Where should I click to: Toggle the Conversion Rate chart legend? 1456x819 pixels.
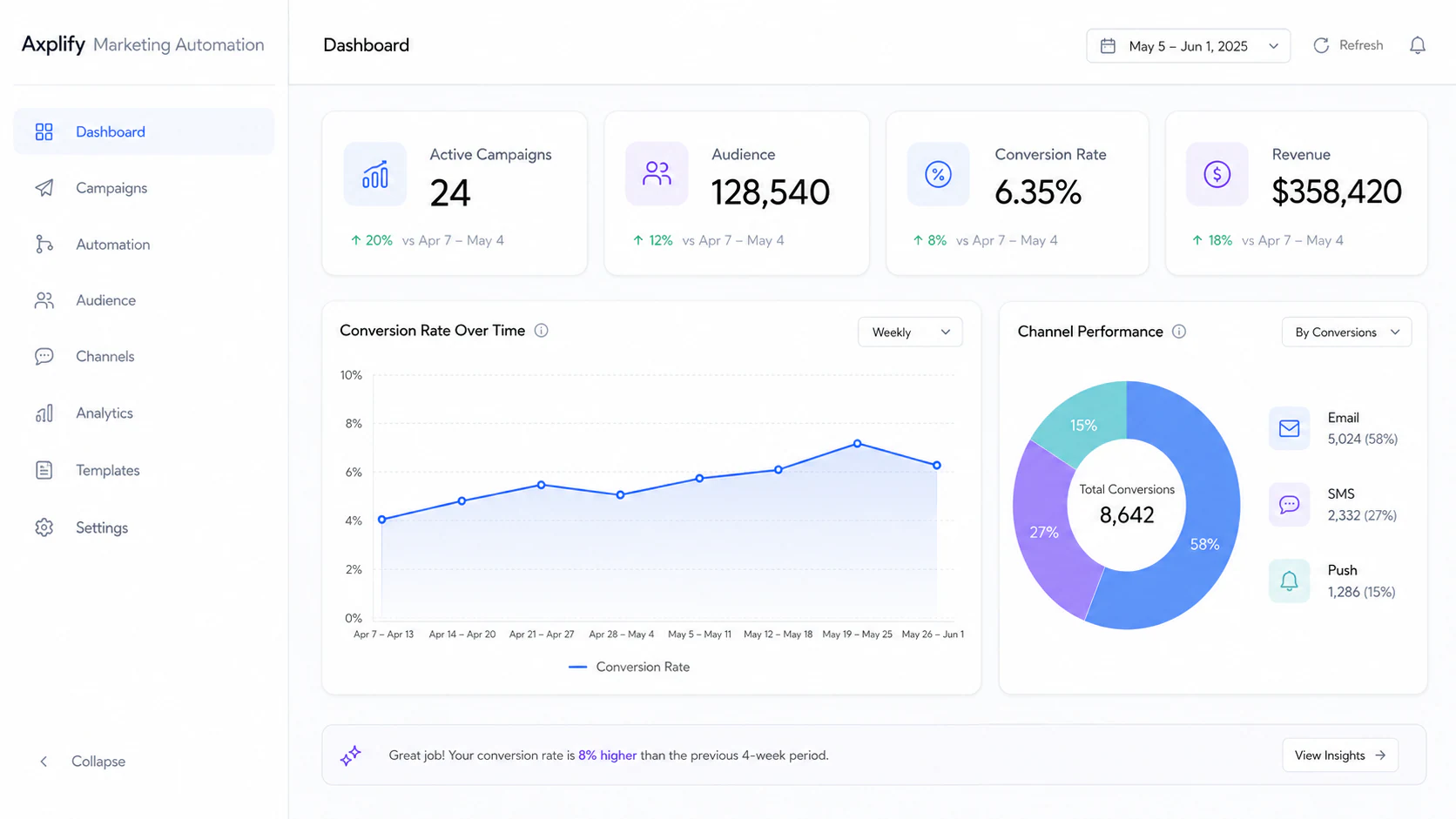(629, 667)
